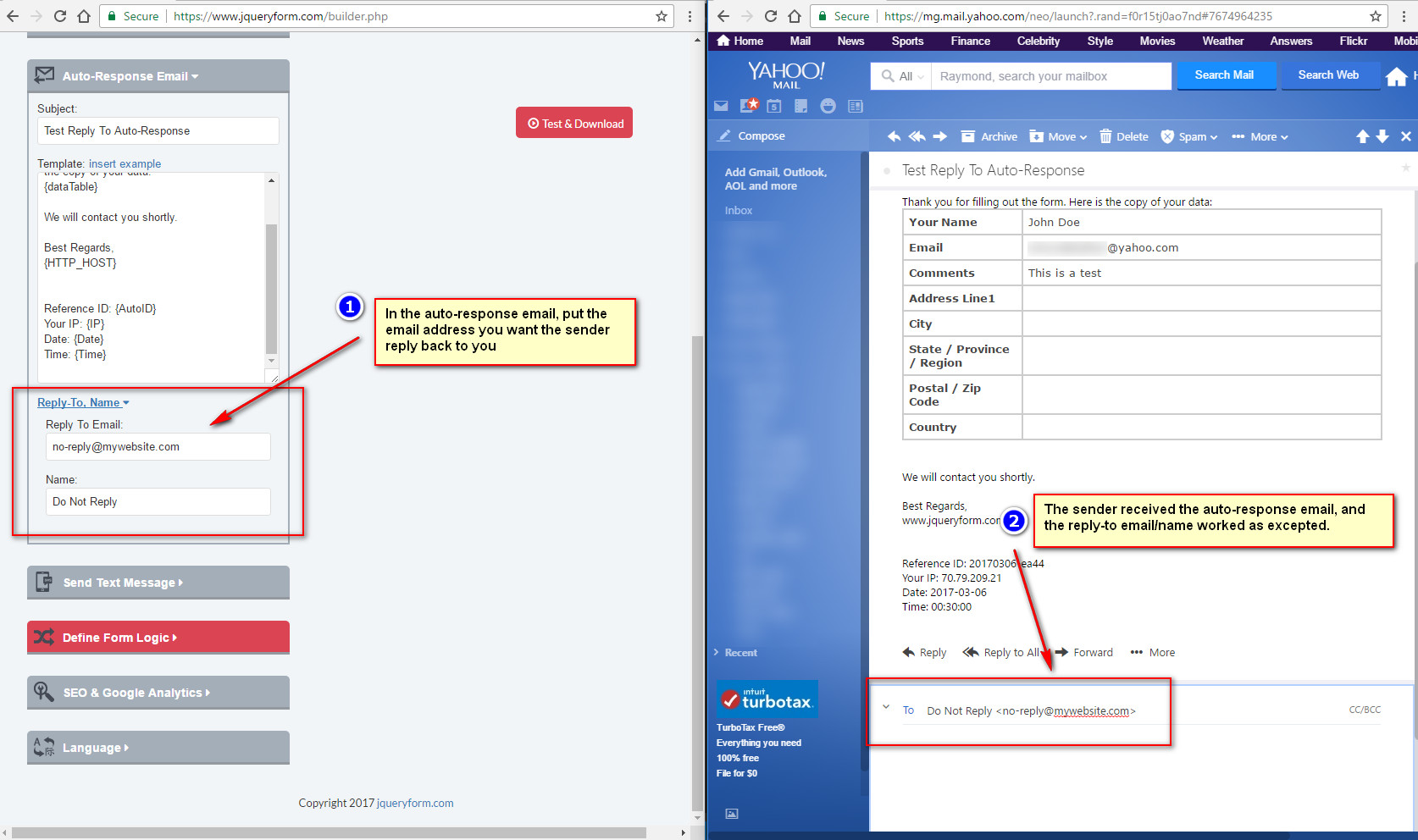The width and height of the screenshot is (1418, 840).
Task: Open the Sports tab in Yahoo navigation
Action: click(x=907, y=41)
